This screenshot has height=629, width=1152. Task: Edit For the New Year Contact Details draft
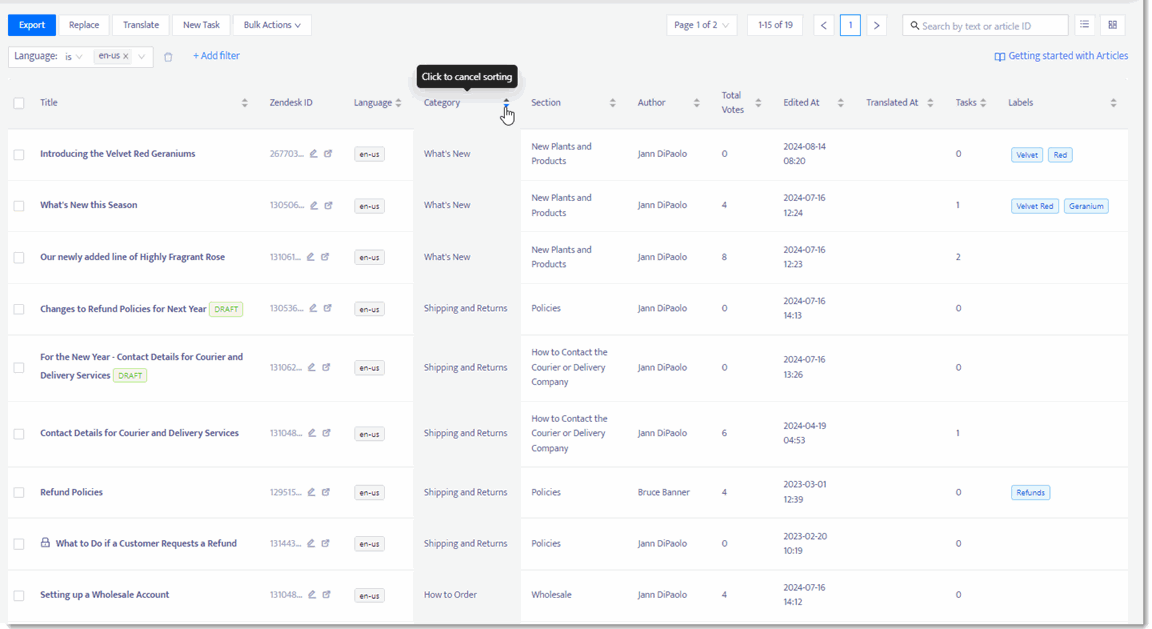[x=312, y=367]
